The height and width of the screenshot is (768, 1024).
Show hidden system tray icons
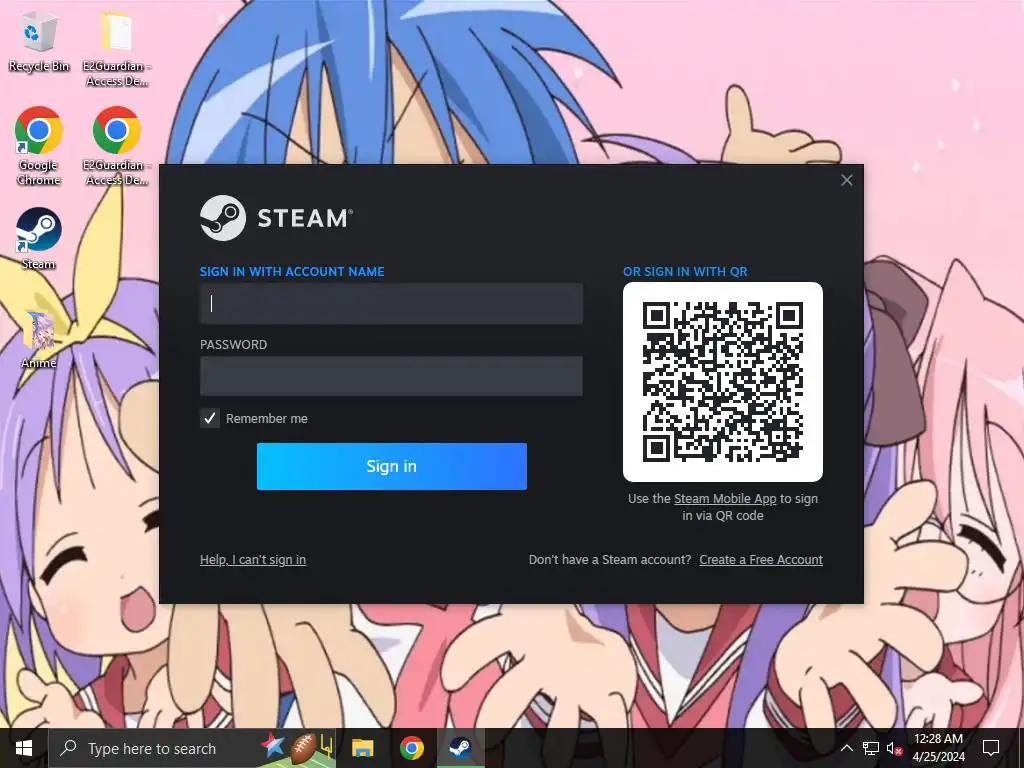coord(846,748)
